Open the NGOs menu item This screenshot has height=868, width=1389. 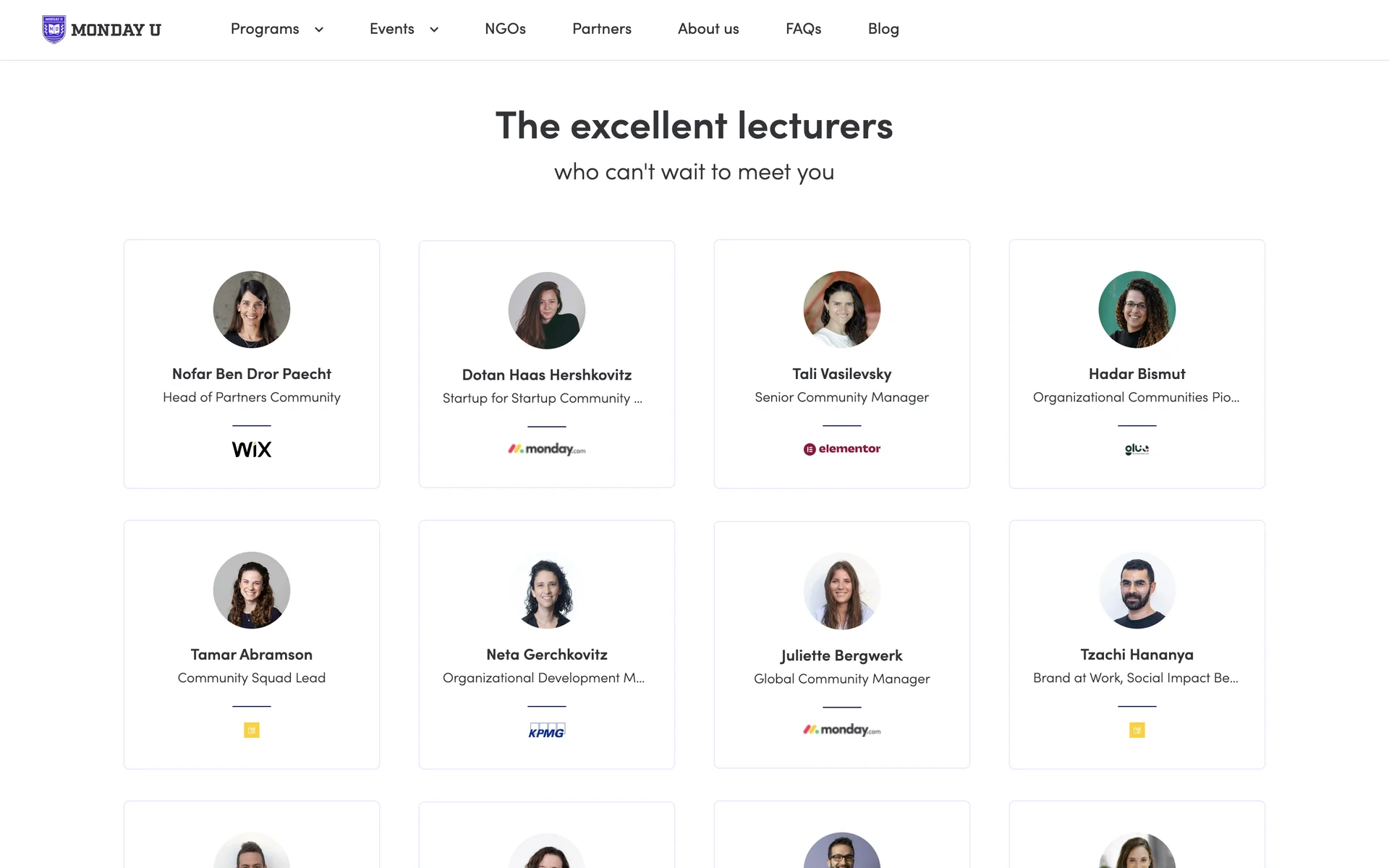tap(505, 29)
